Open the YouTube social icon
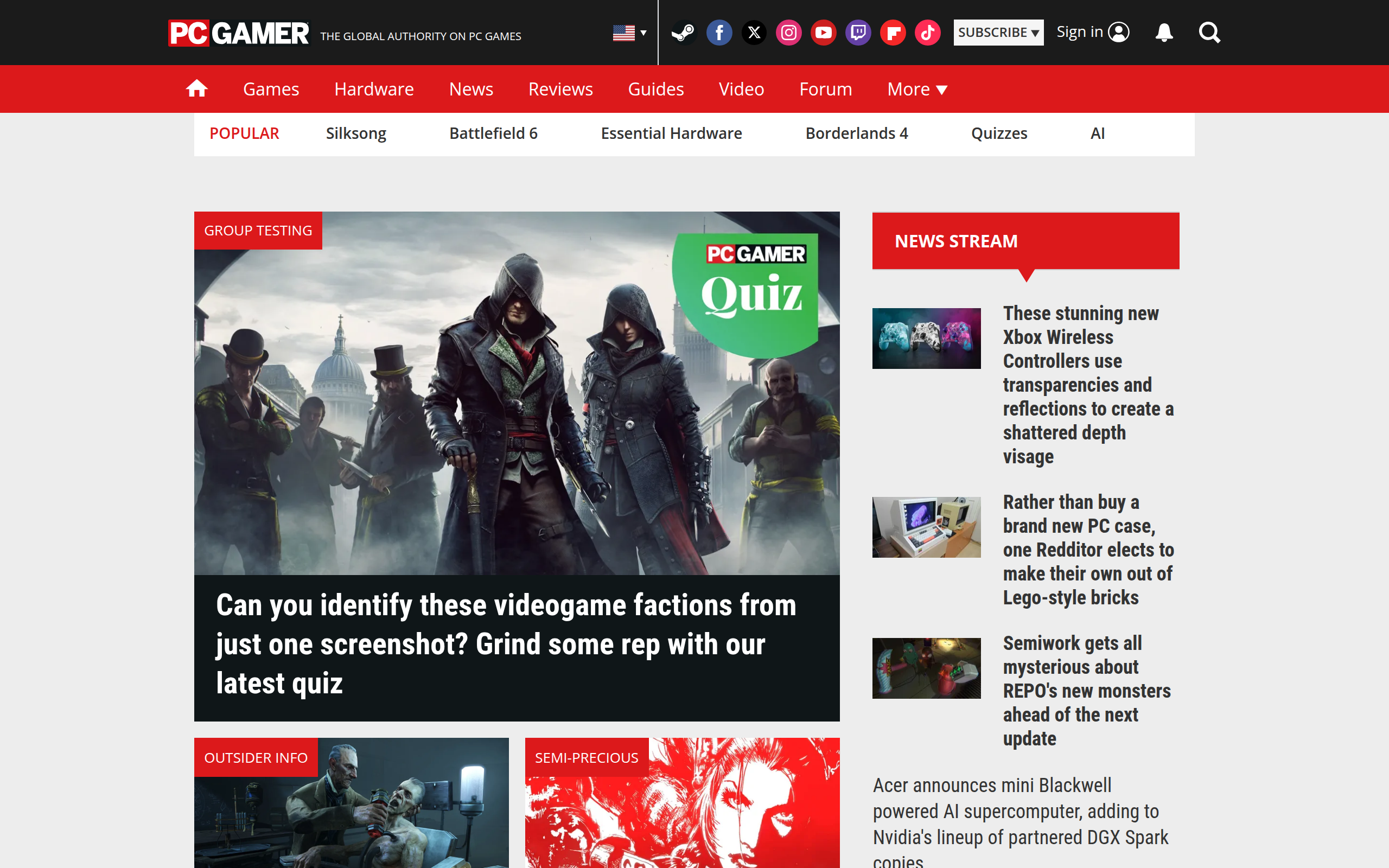 tap(823, 33)
